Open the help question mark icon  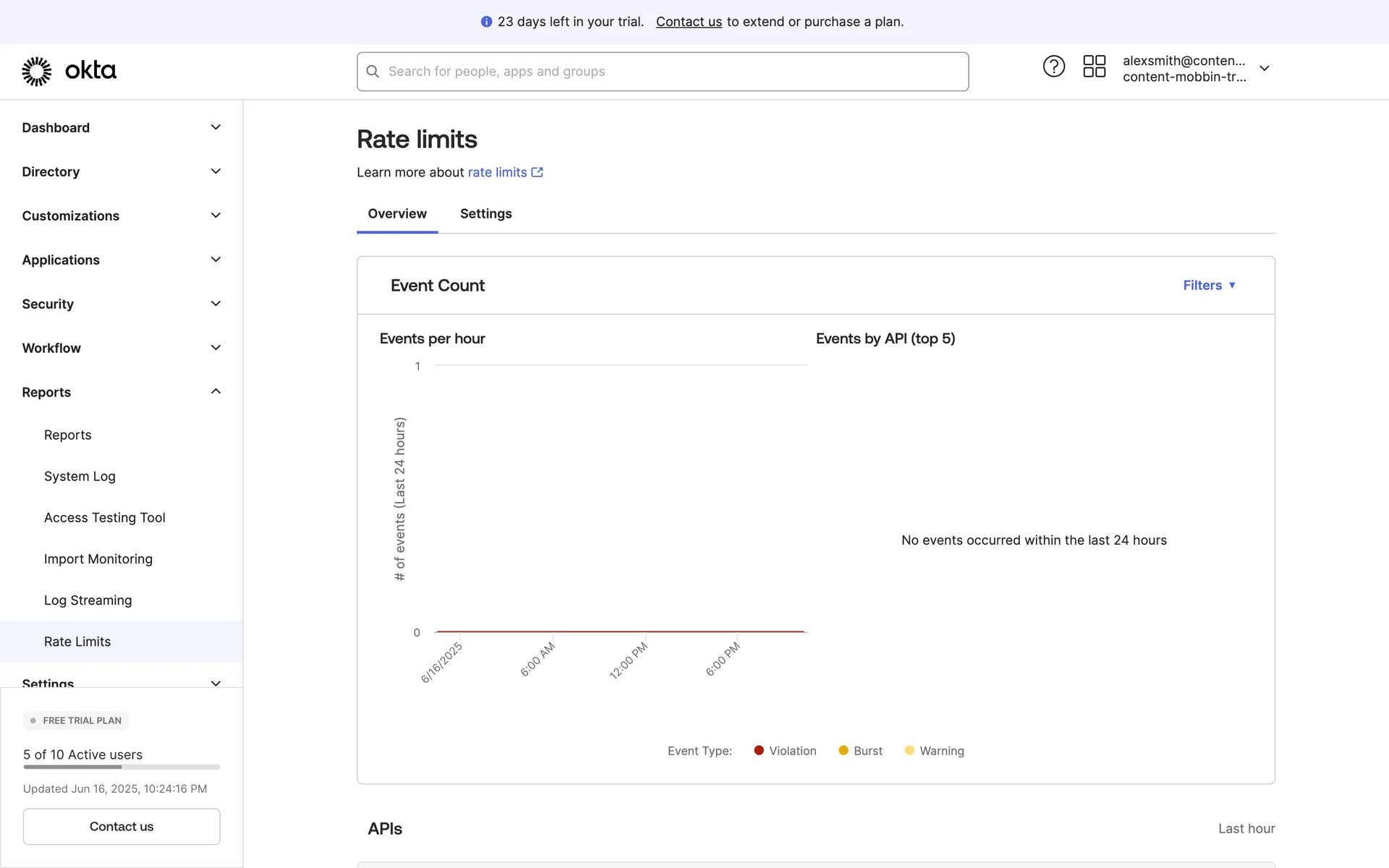click(x=1053, y=67)
